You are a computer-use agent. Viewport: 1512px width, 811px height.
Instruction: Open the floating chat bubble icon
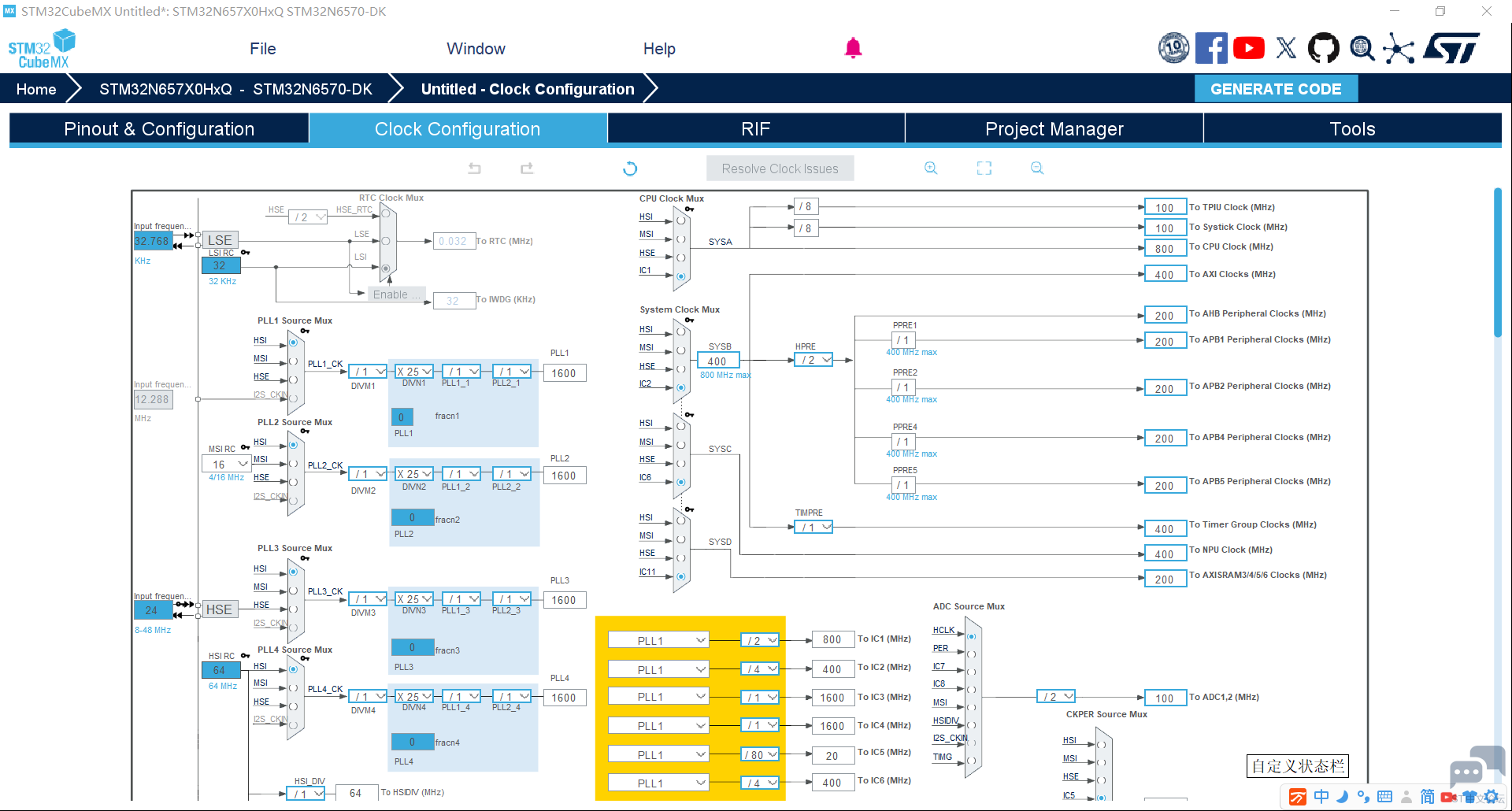pyautogui.click(x=1477, y=765)
